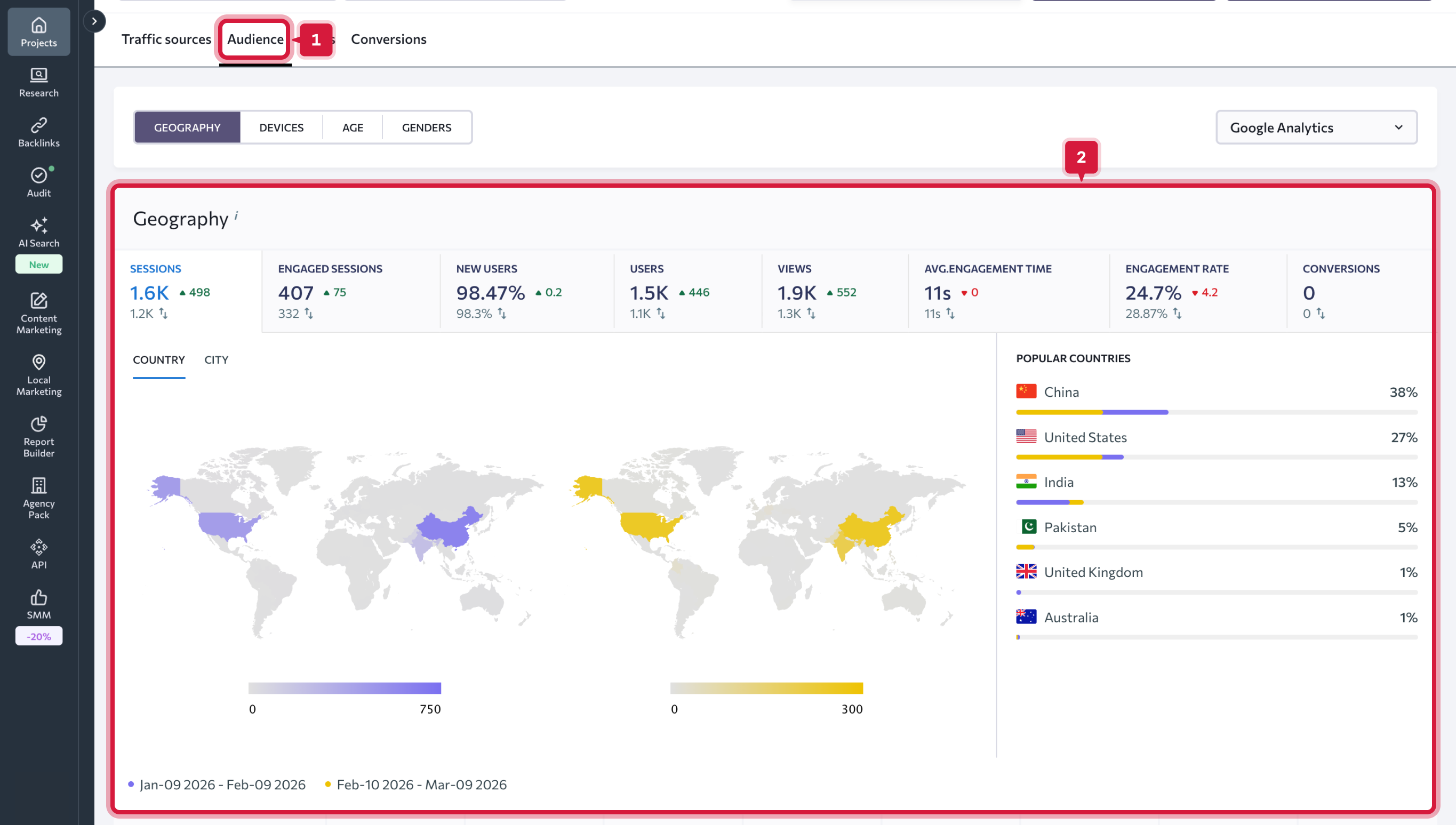Image resolution: width=1456 pixels, height=825 pixels.
Task: Expand the sidebar with chevron arrow
Action: tap(94, 21)
